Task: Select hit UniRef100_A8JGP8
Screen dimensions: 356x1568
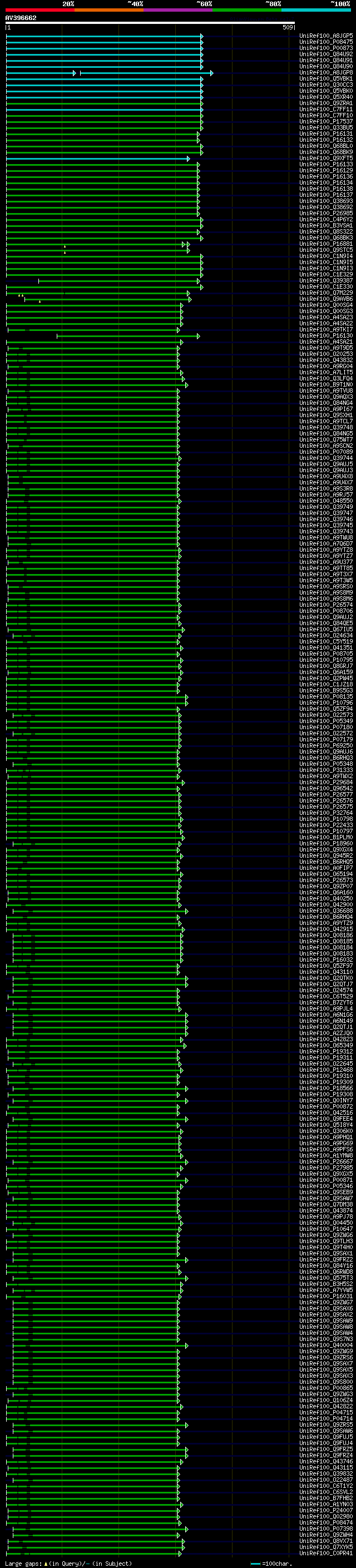Action: pos(326,72)
